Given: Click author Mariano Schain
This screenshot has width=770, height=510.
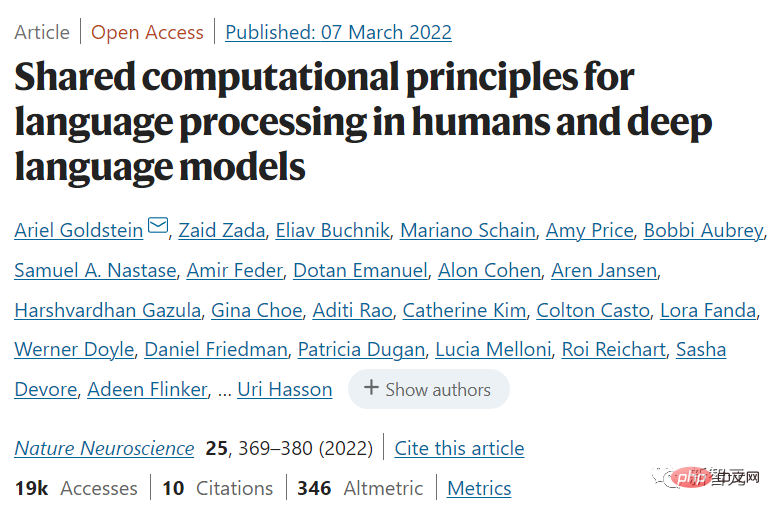Looking at the screenshot, I should pyautogui.click(x=468, y=230).
